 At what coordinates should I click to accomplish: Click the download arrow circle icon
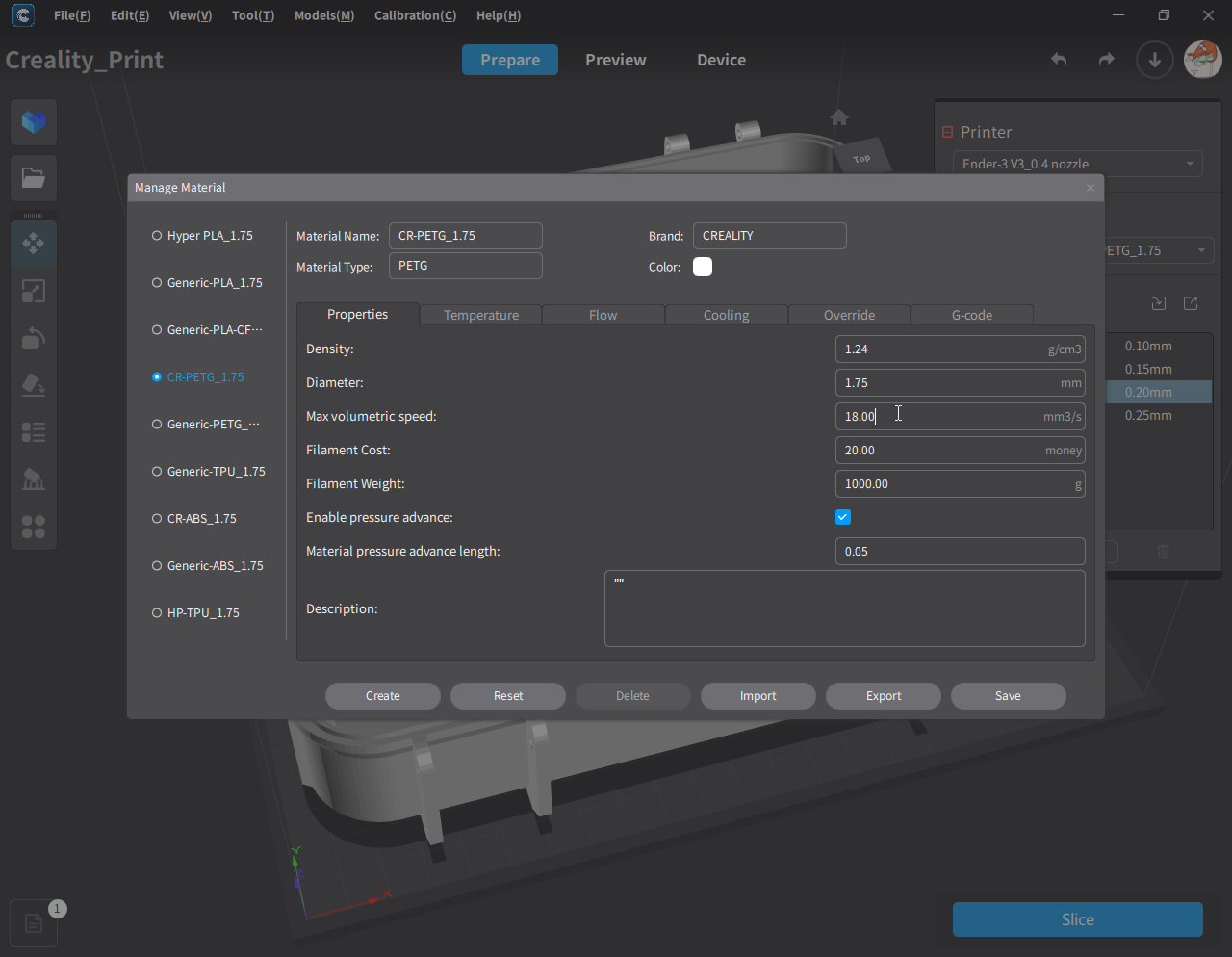(x=1154, y=60)
